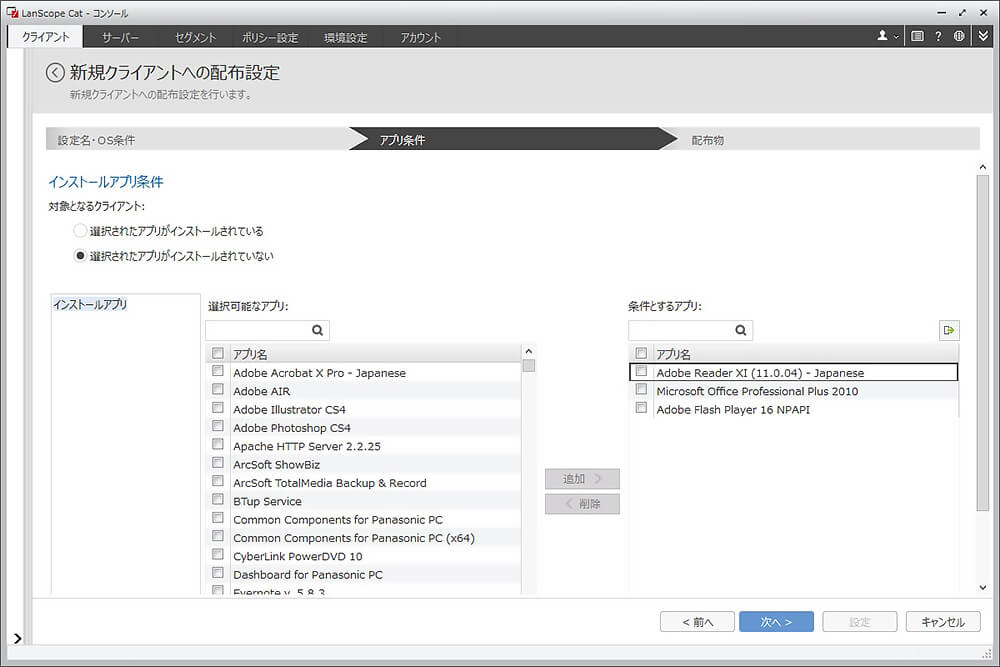
Task: Open the list view icon in top bar
Action: pyautogui.click(x=917, y=36)
